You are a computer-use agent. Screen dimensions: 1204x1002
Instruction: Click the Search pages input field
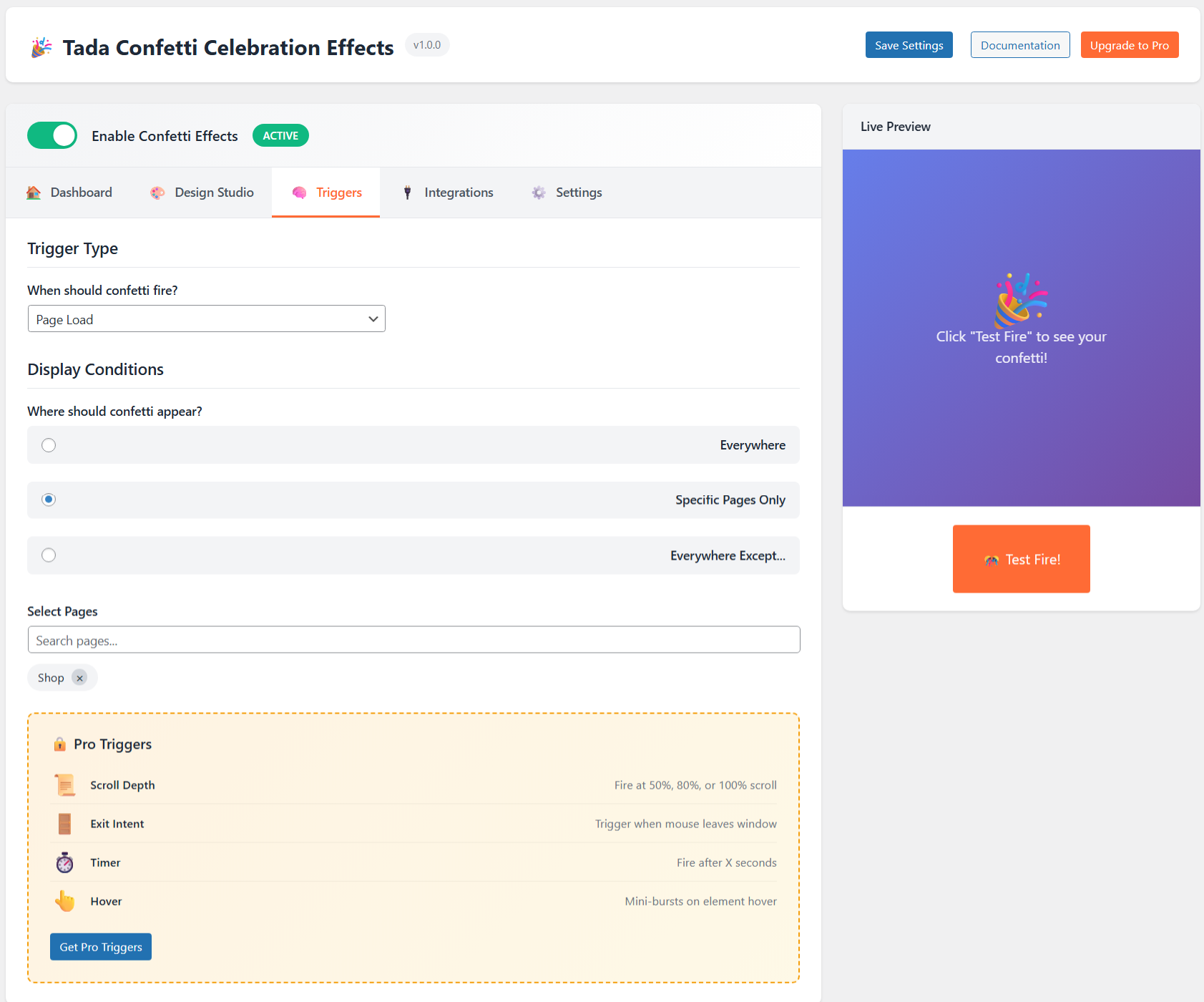click(x=414, y=640)
